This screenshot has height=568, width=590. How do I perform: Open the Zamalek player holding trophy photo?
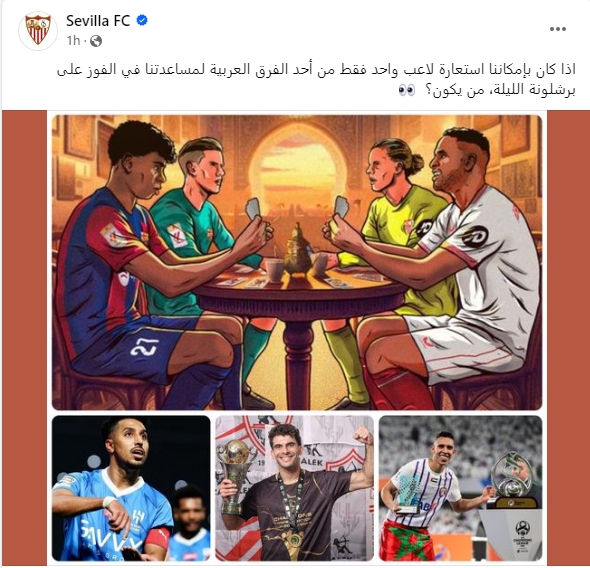(295, 488)
